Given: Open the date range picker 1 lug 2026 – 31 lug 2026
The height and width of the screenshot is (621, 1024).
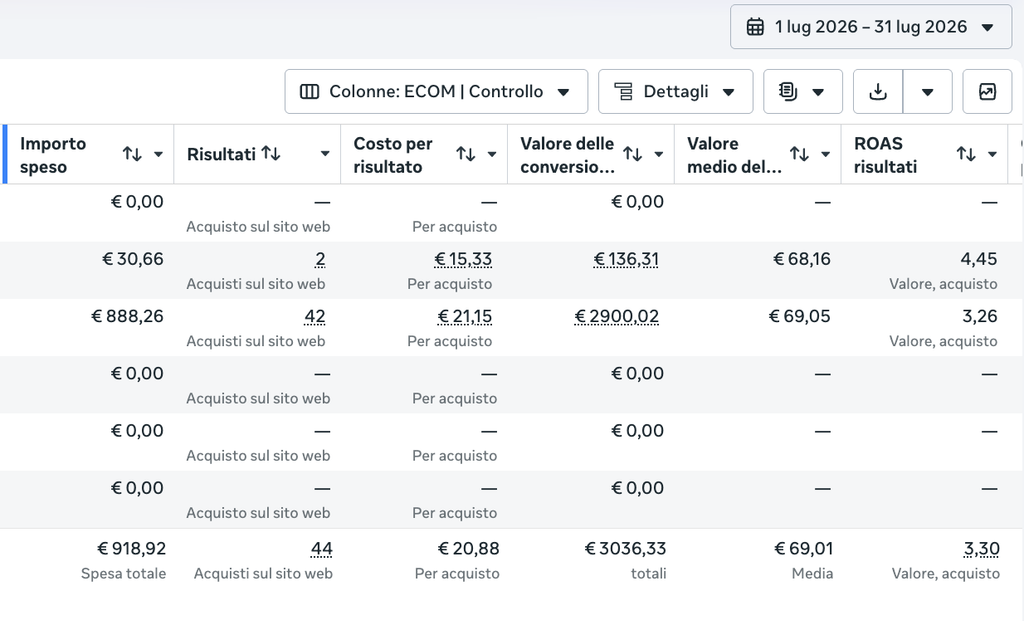Looking at the screenshot, I should pyautogui.click(x=871, y=27).
